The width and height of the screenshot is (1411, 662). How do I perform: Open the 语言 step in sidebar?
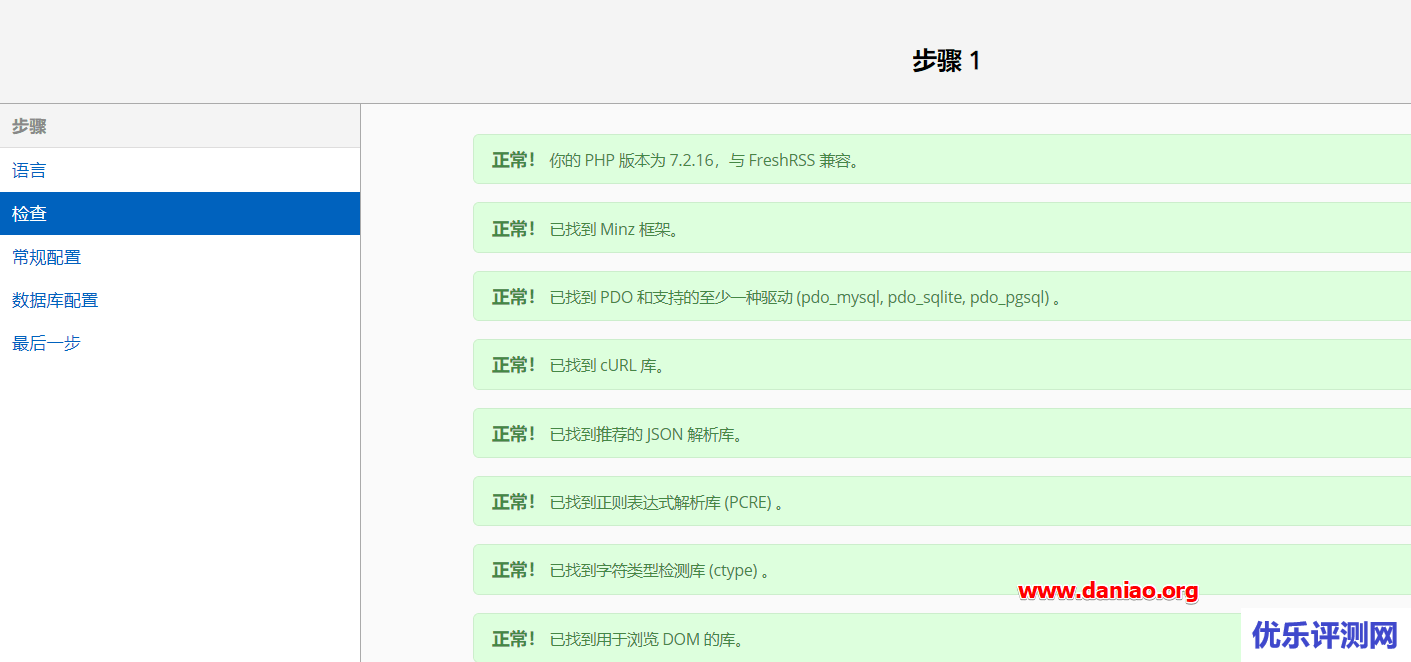(x=180, y=170)
